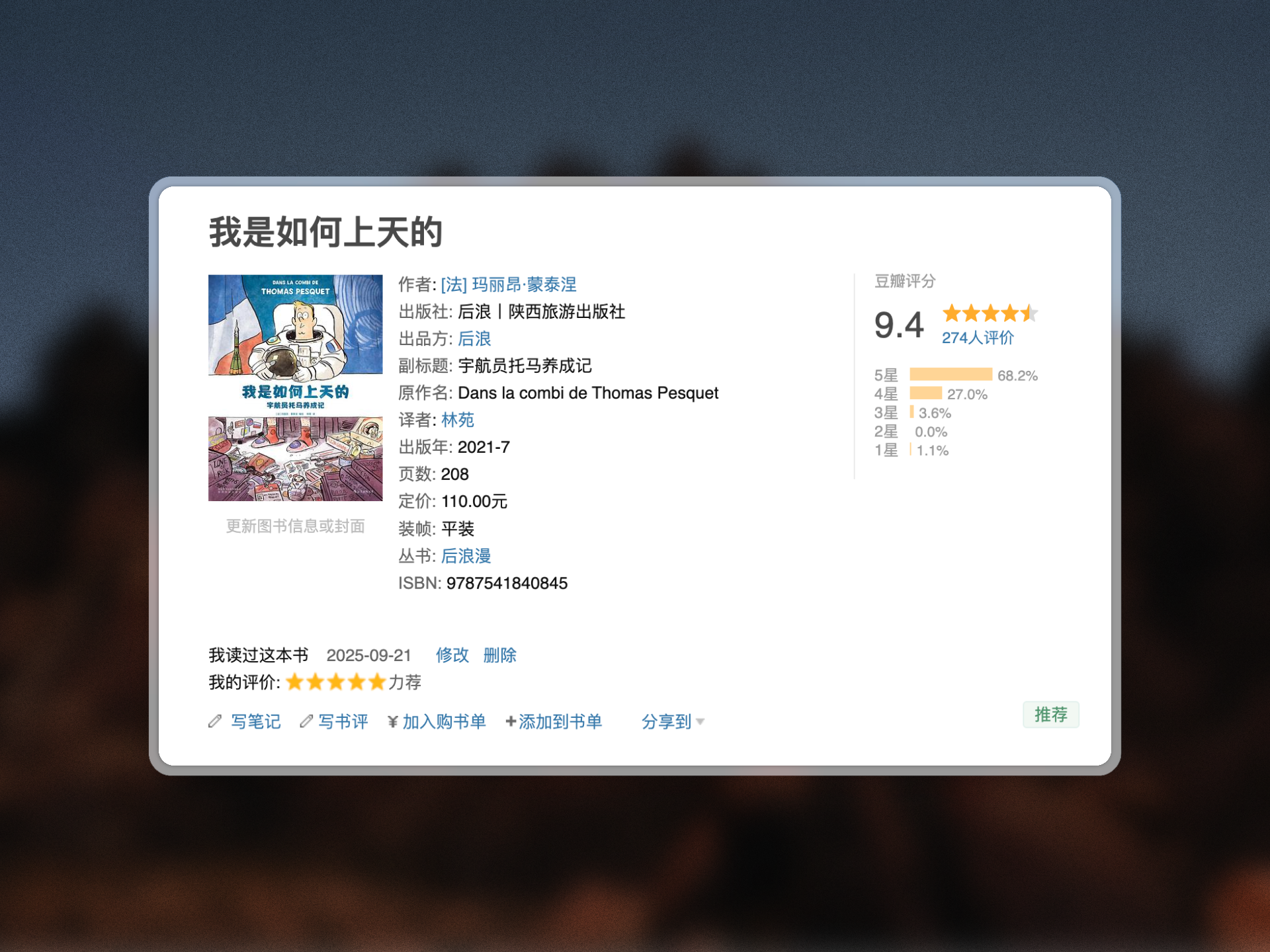Click the pencil icon beside 写笔记
The image size is (1270, 952).
(x=215, y=721)
